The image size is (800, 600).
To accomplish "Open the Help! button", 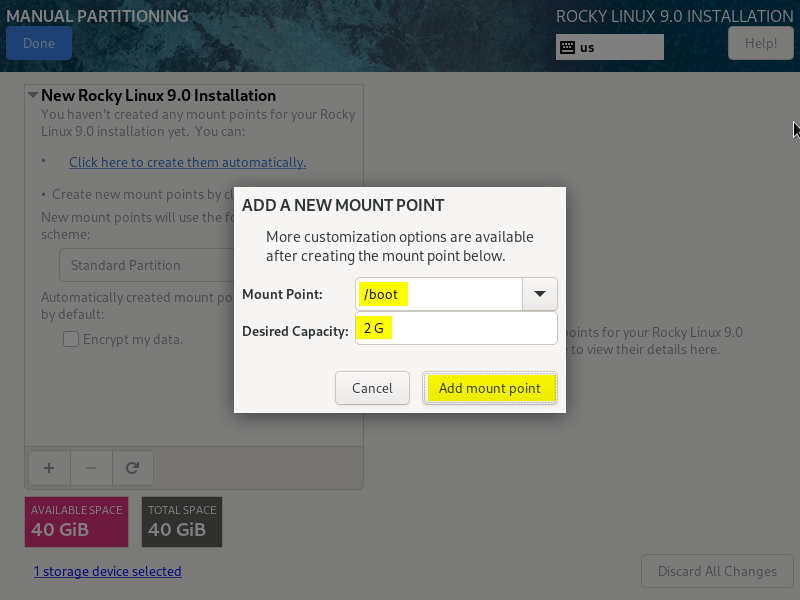I will 760,43.
